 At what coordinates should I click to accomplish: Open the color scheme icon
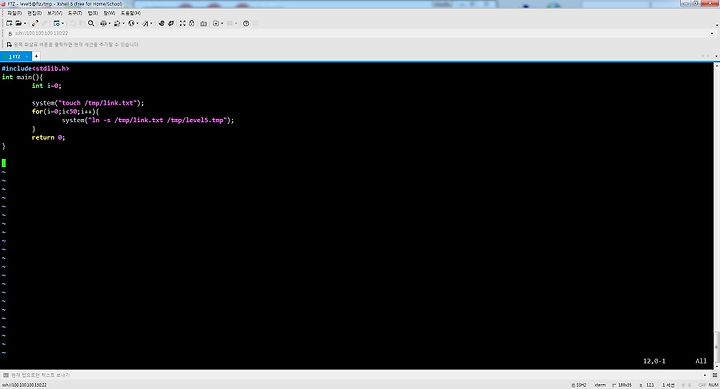coord(117,23)
